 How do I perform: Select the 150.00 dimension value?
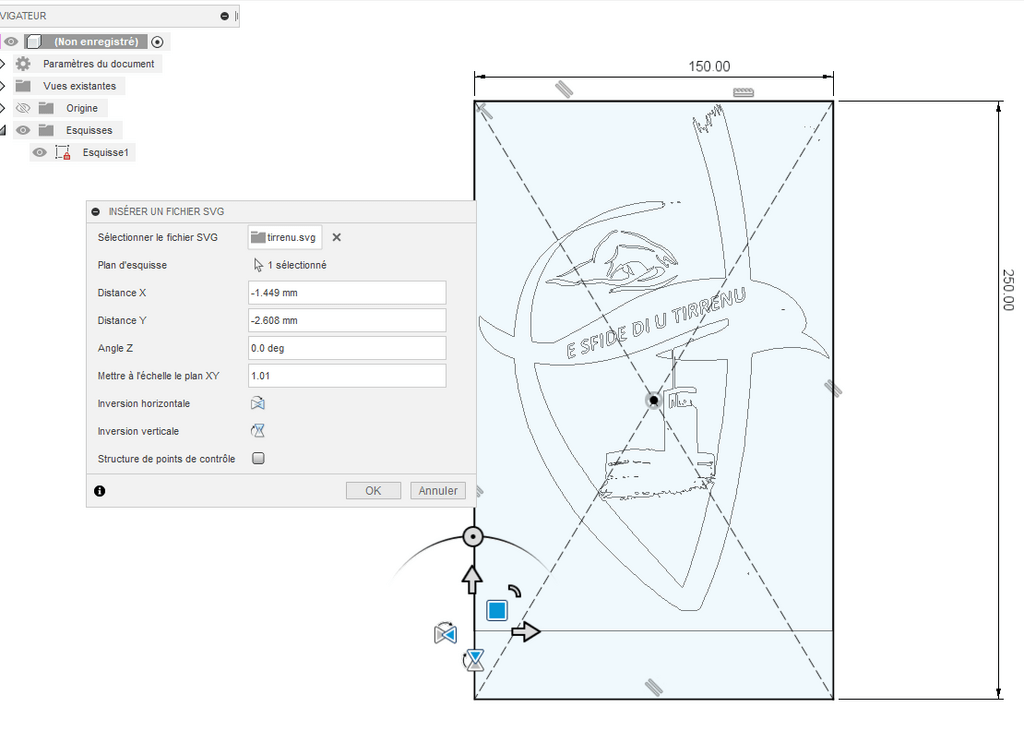coord(709,67)
